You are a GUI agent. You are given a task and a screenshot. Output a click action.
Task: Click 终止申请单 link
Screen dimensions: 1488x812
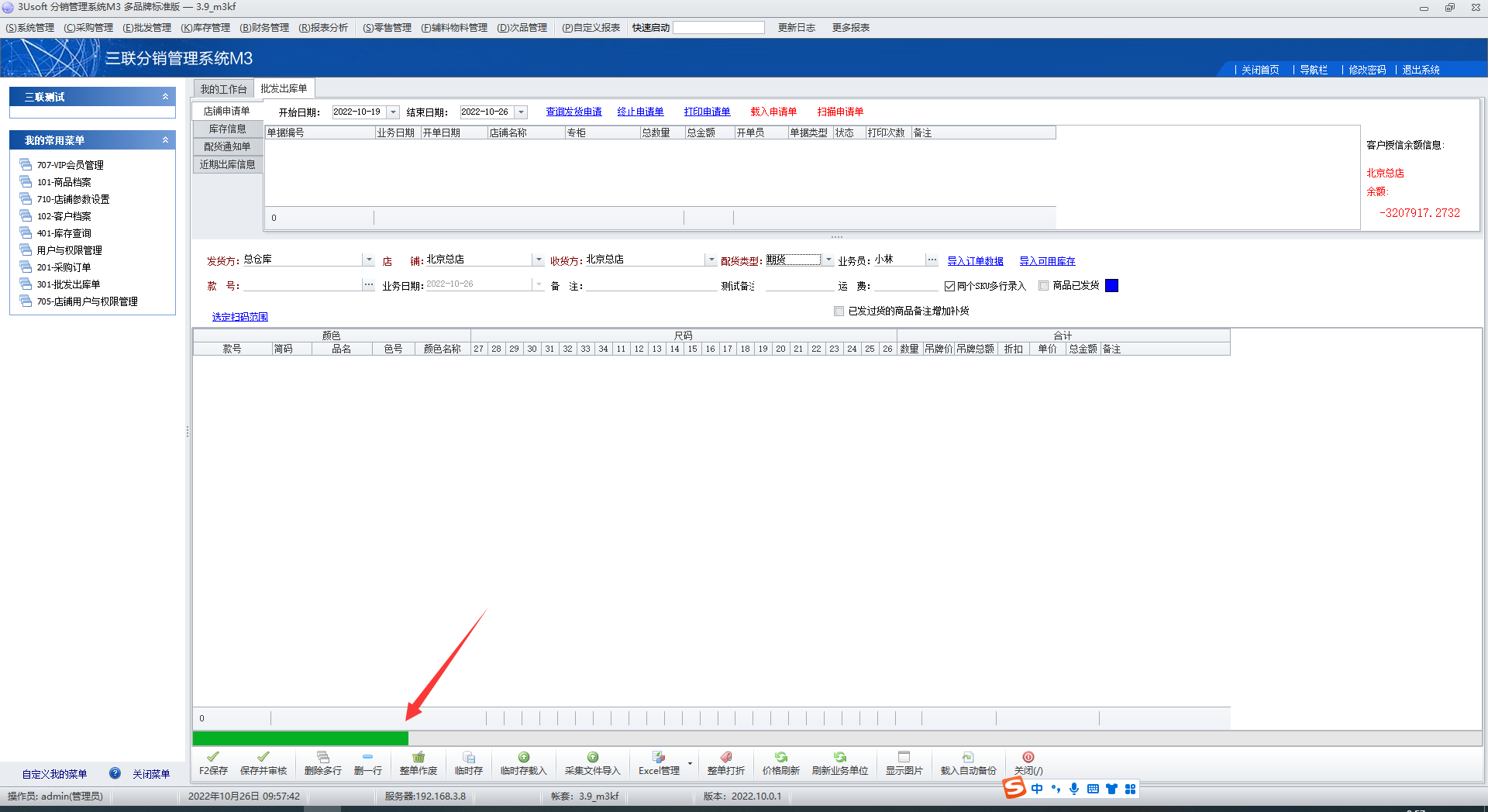[640, 112]
